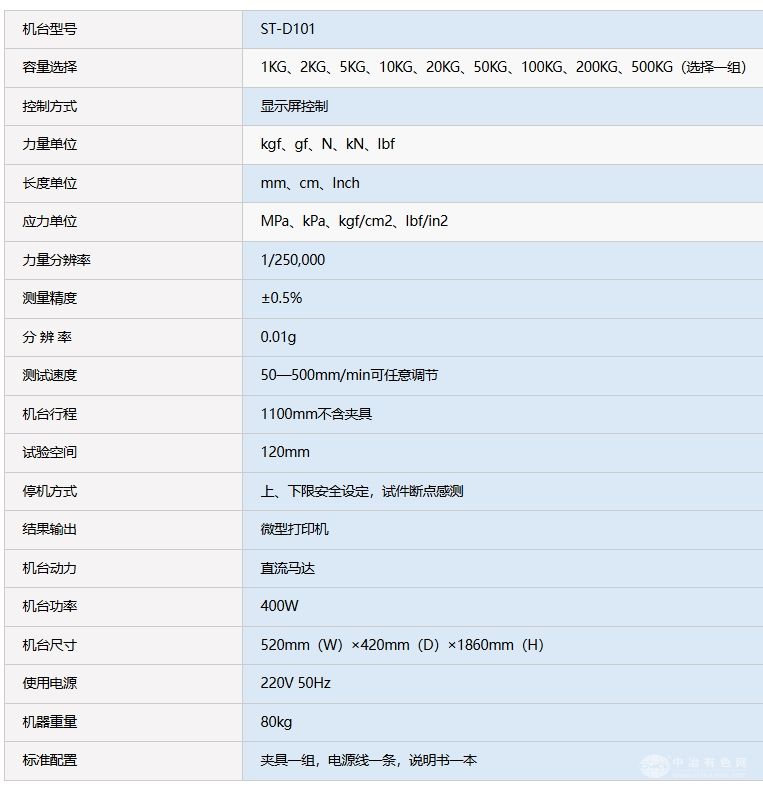
Task: Select the 400W power rating value
Action: click(279, 606)
